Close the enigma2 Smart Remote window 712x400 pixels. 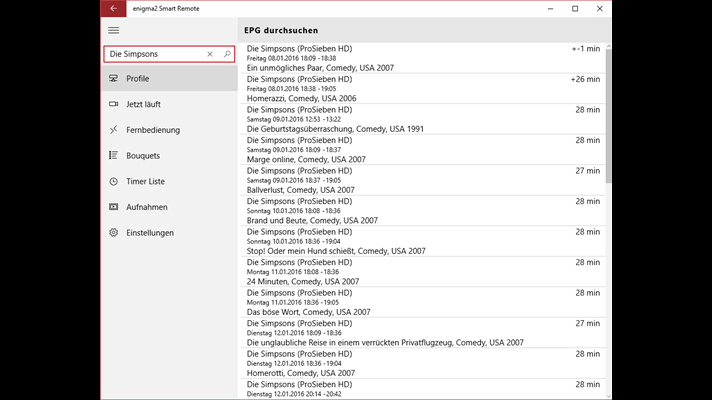599,9
